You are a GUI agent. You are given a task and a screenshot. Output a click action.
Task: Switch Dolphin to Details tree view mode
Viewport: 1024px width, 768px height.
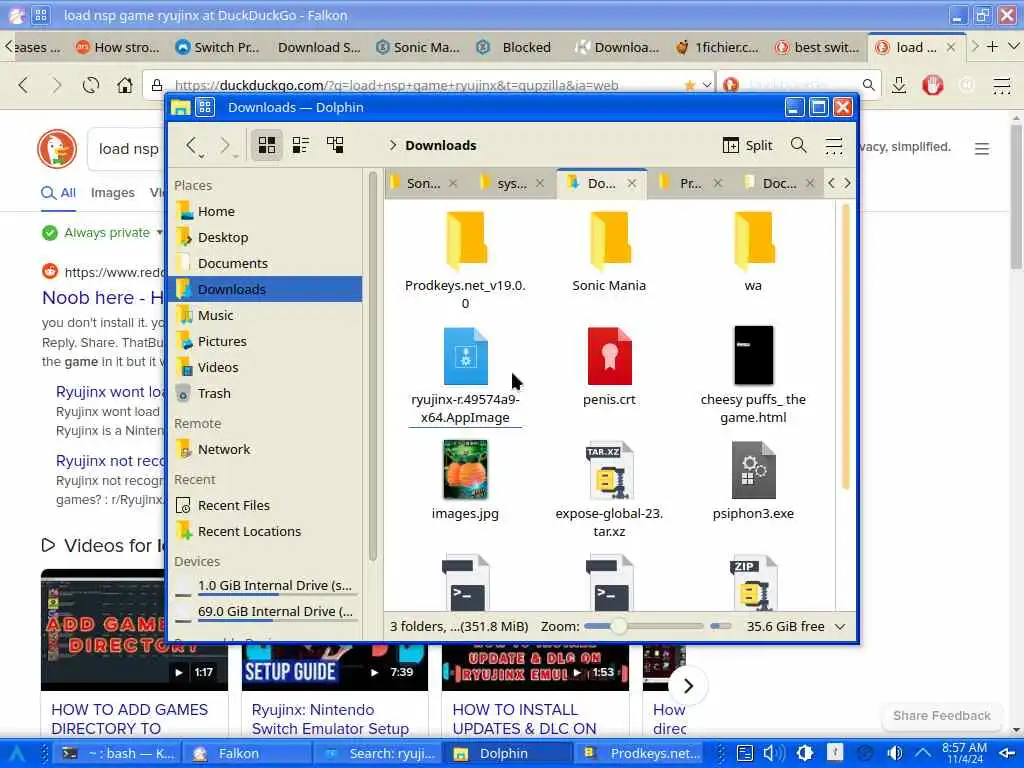(x=335, y=145)
